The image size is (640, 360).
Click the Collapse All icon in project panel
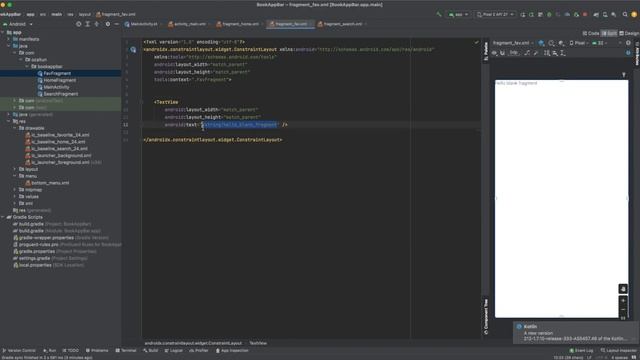coord(97,24)
